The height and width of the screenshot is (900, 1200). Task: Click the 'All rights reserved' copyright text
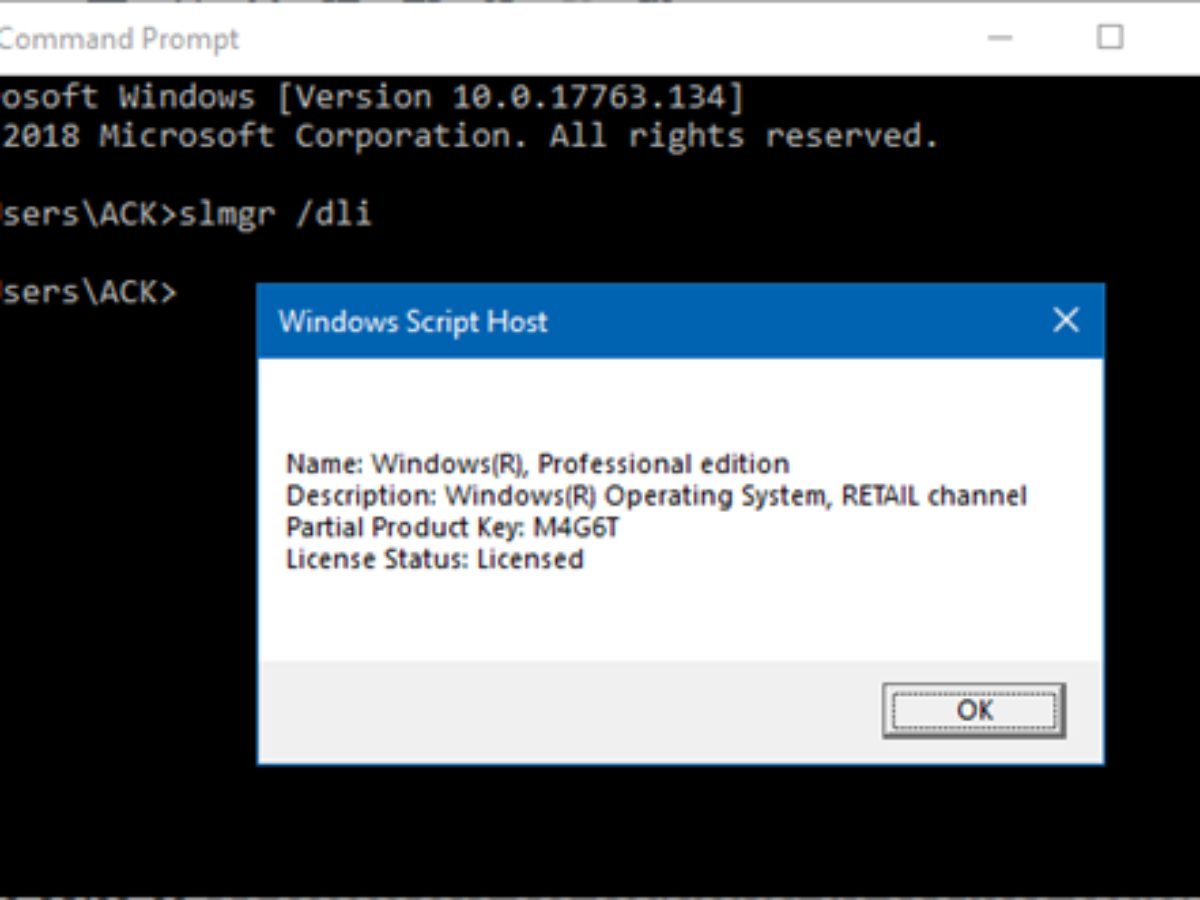[744, 135]
